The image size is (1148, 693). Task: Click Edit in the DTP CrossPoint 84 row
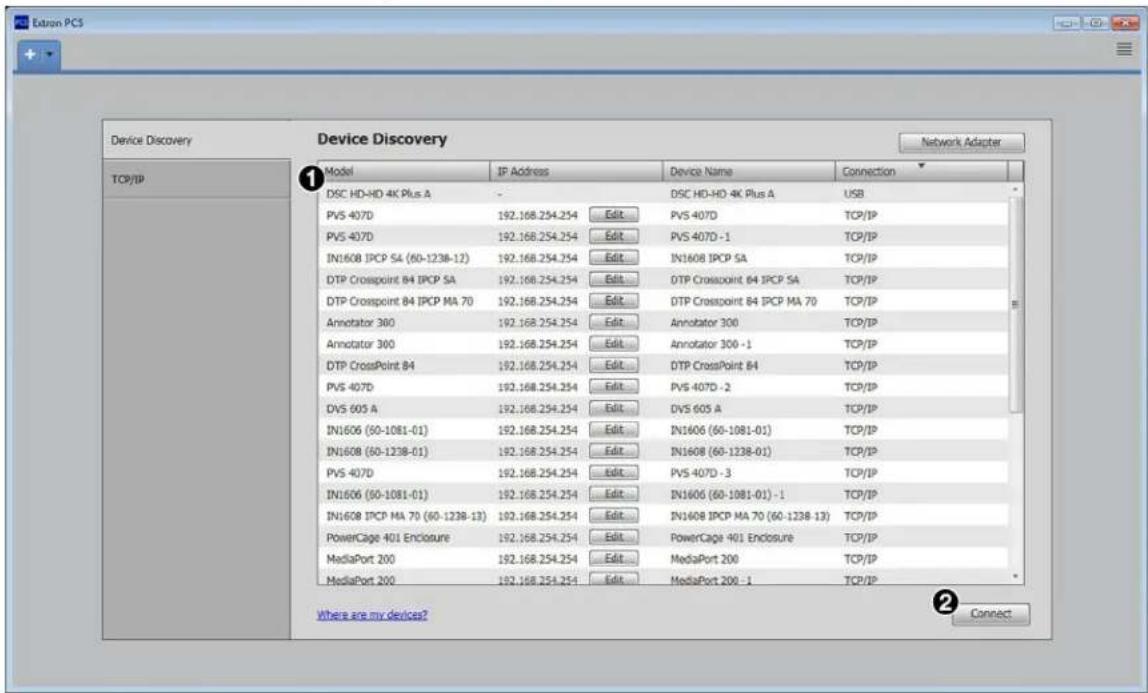coord(614,365)
